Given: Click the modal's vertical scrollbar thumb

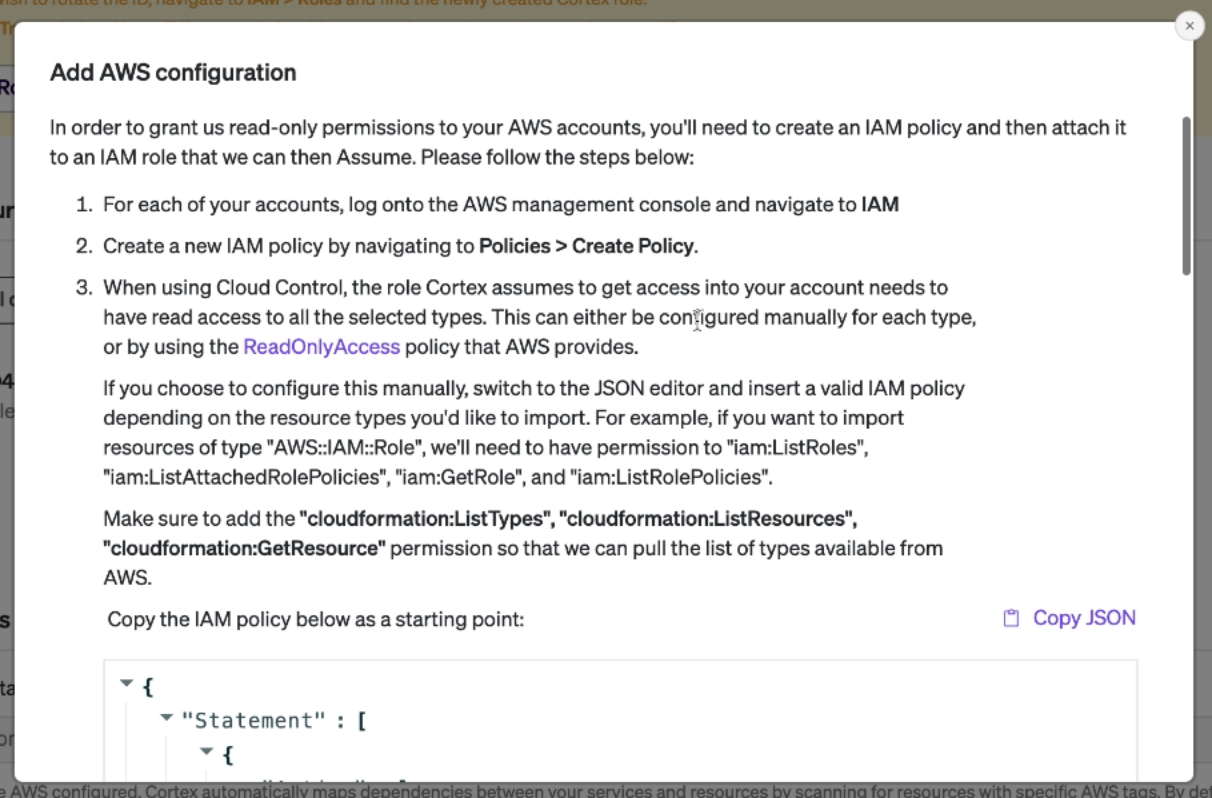Looking at the screenshot, I should [1187, 195].
